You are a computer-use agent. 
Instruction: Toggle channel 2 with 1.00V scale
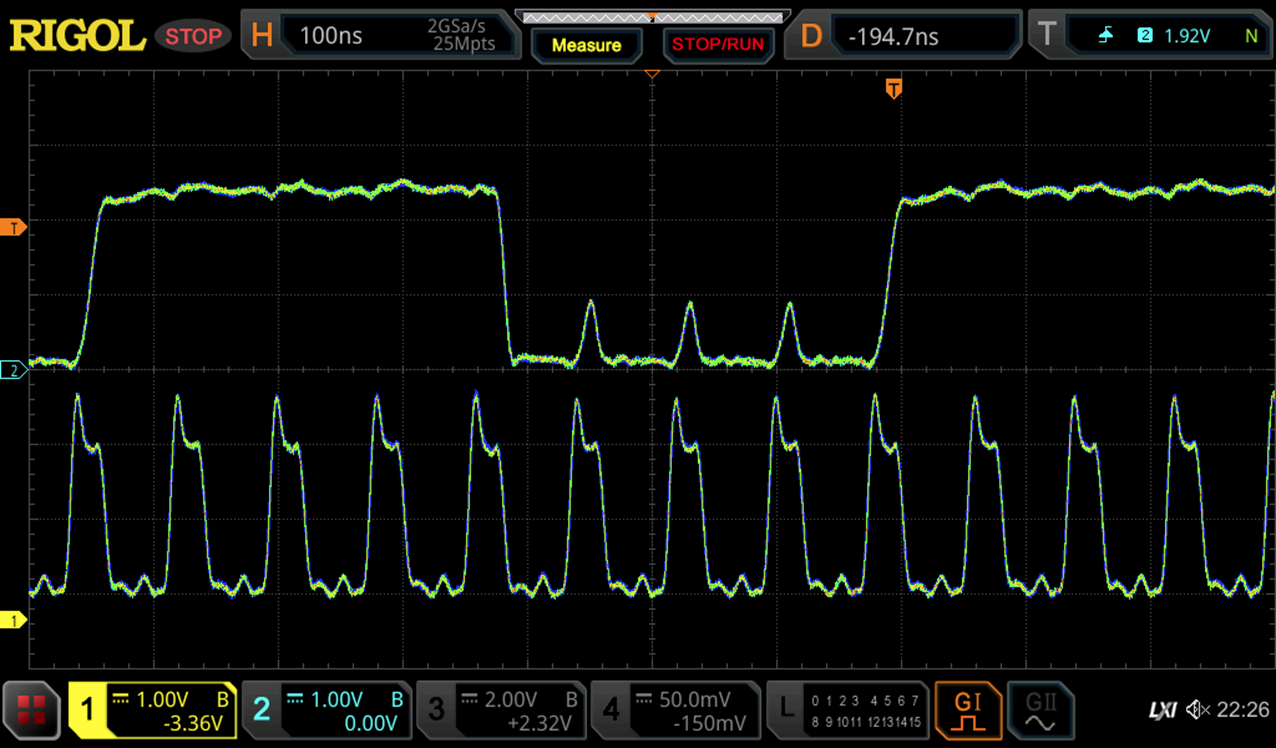(x=327, y=710)
